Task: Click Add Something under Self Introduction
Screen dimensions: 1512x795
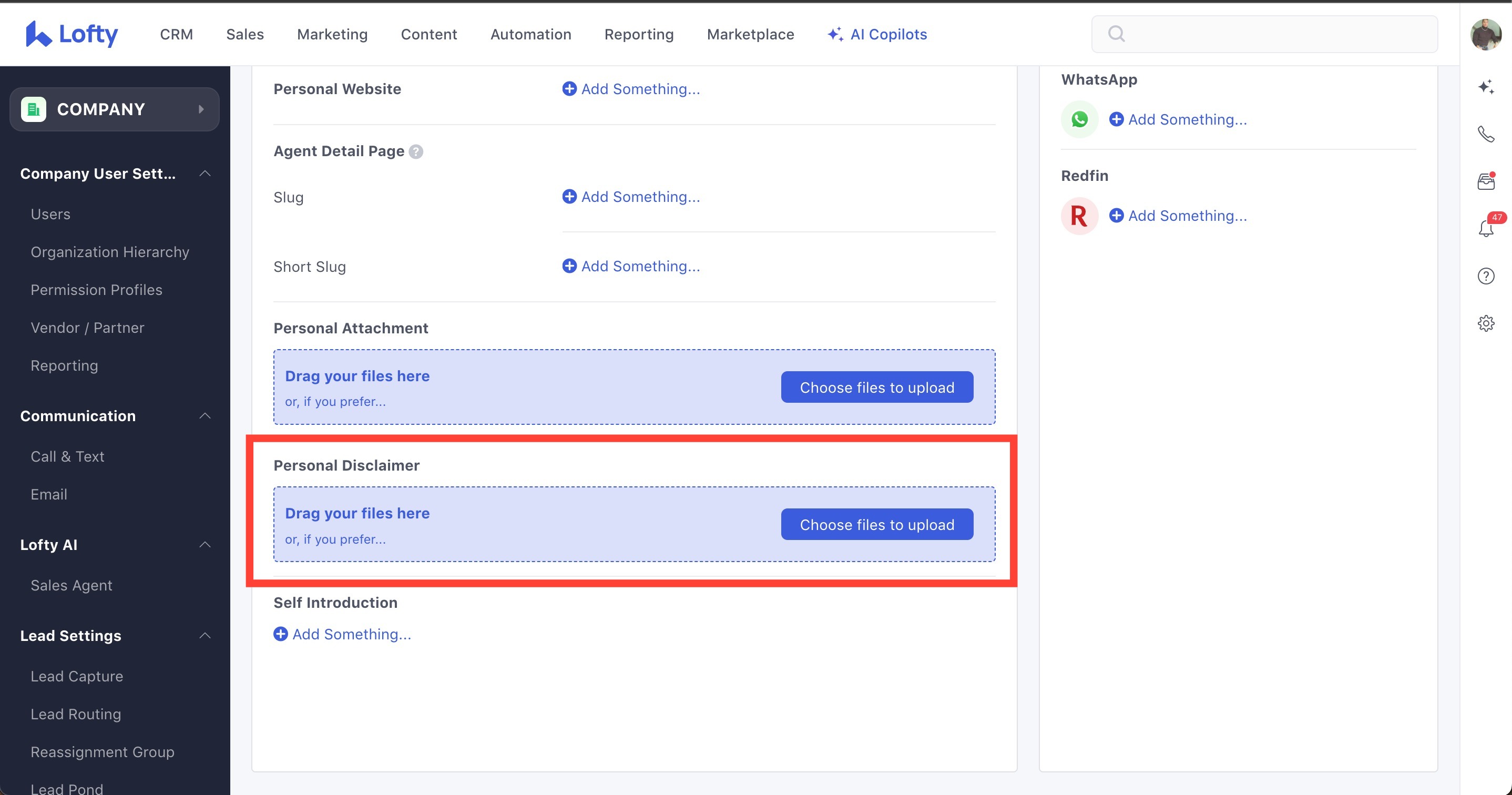Action: pyautogui.click(x=343, y=634)
